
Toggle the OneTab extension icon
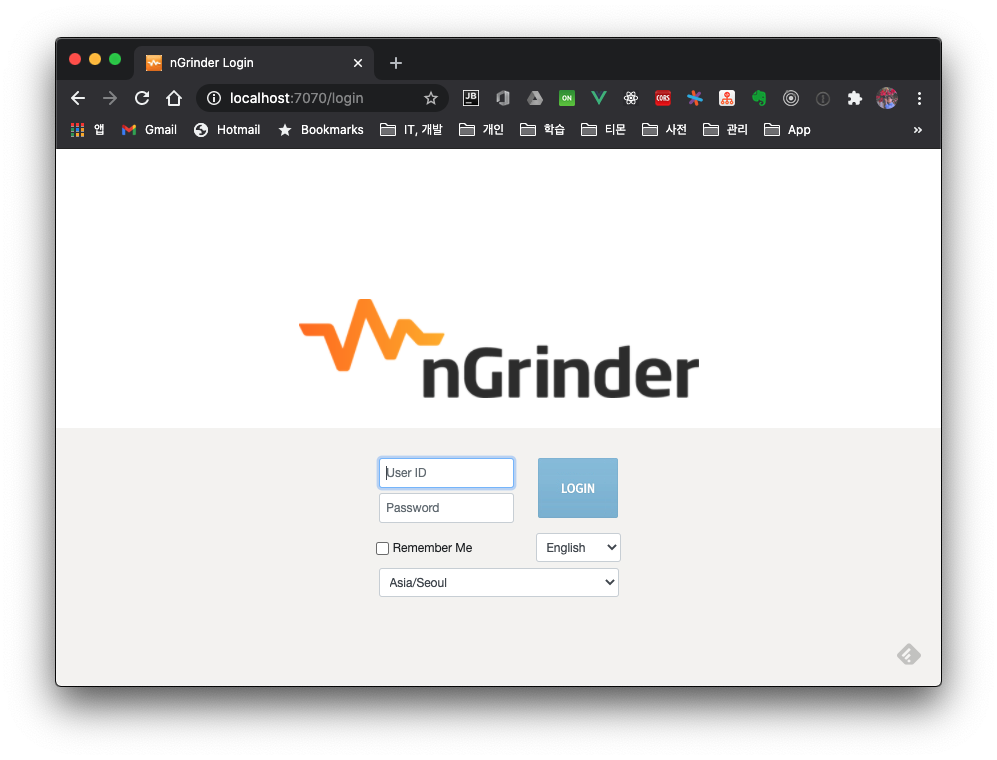point(567,98)
